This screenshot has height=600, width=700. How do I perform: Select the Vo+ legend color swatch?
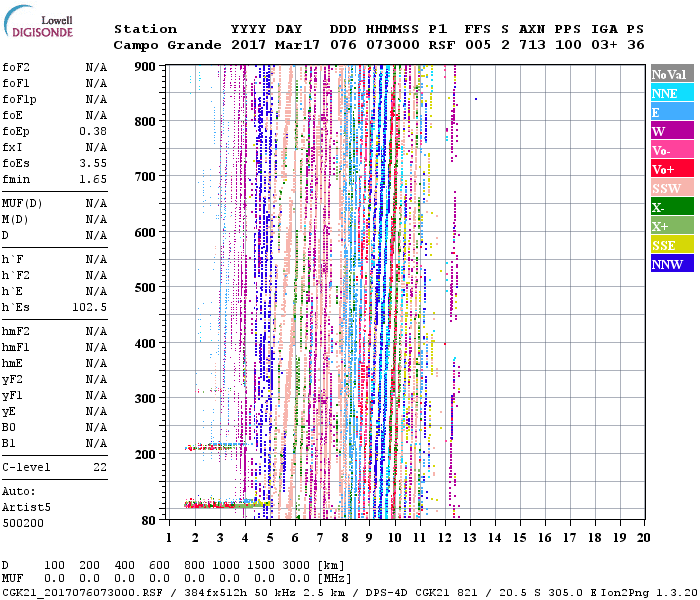(x=672, y=169)
